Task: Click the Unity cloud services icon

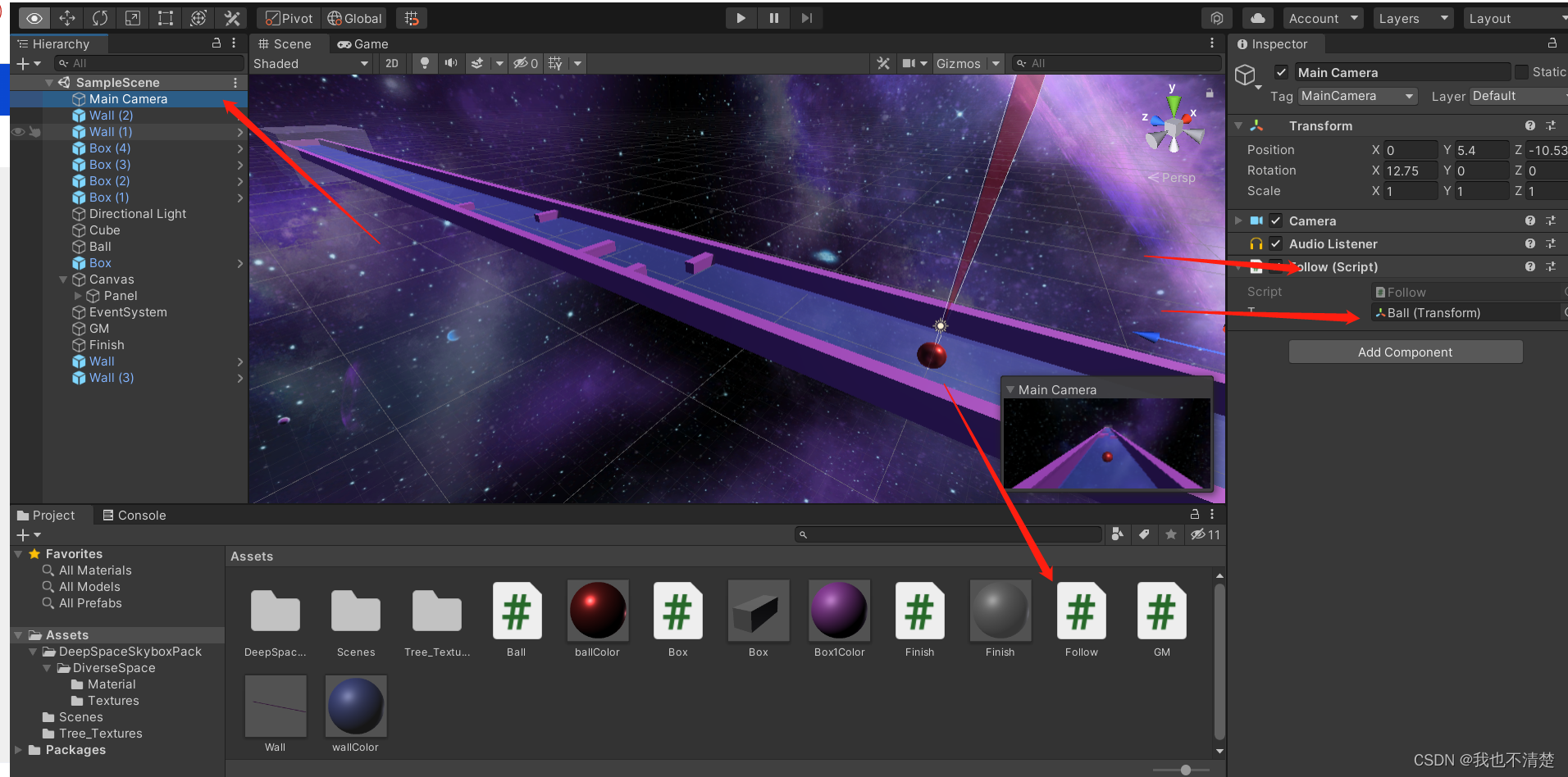Action: (1257, 17)
